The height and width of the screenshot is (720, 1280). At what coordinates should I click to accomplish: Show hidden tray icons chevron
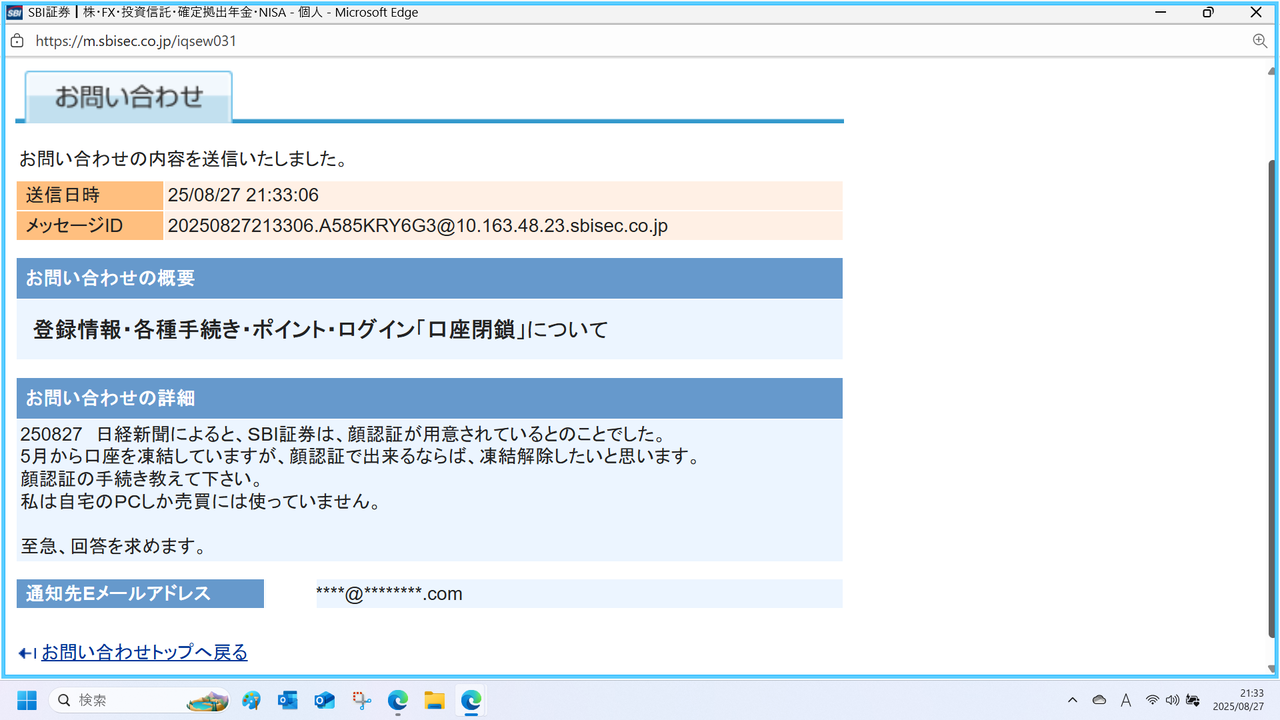[x=1073, y=700]
